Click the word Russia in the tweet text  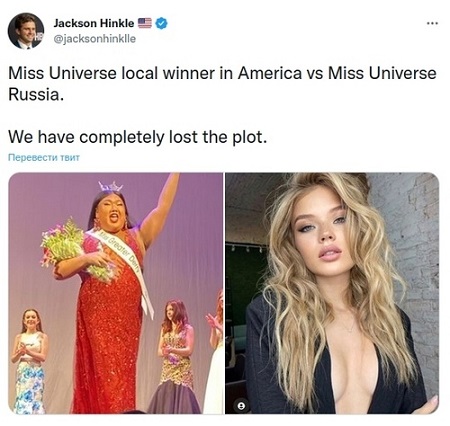coord(33,94)
